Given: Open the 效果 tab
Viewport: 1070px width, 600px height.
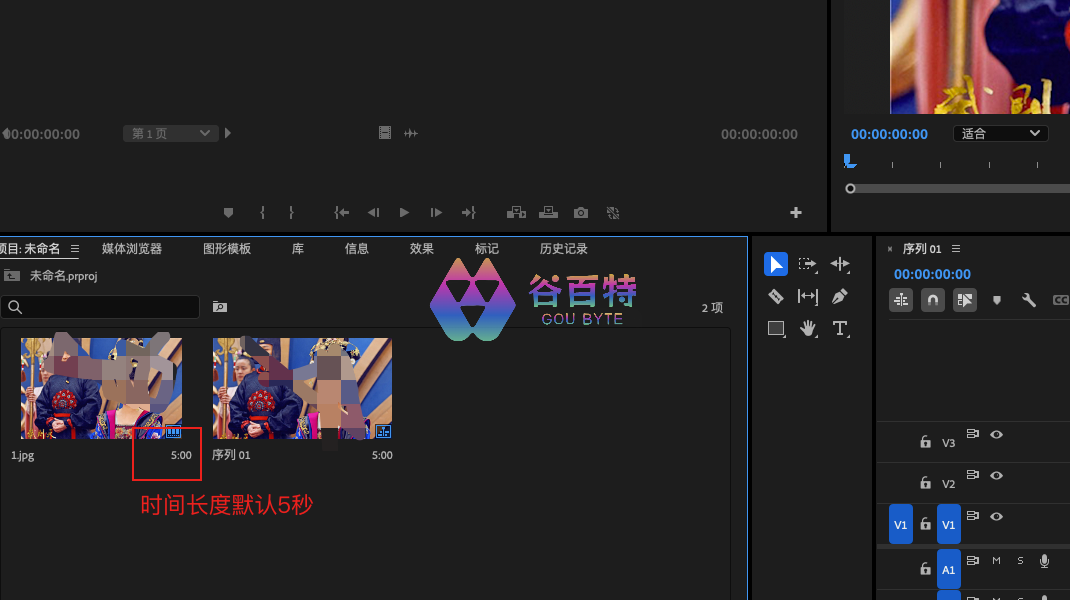Looking at the screenshot, I should (x=421, y=249).
